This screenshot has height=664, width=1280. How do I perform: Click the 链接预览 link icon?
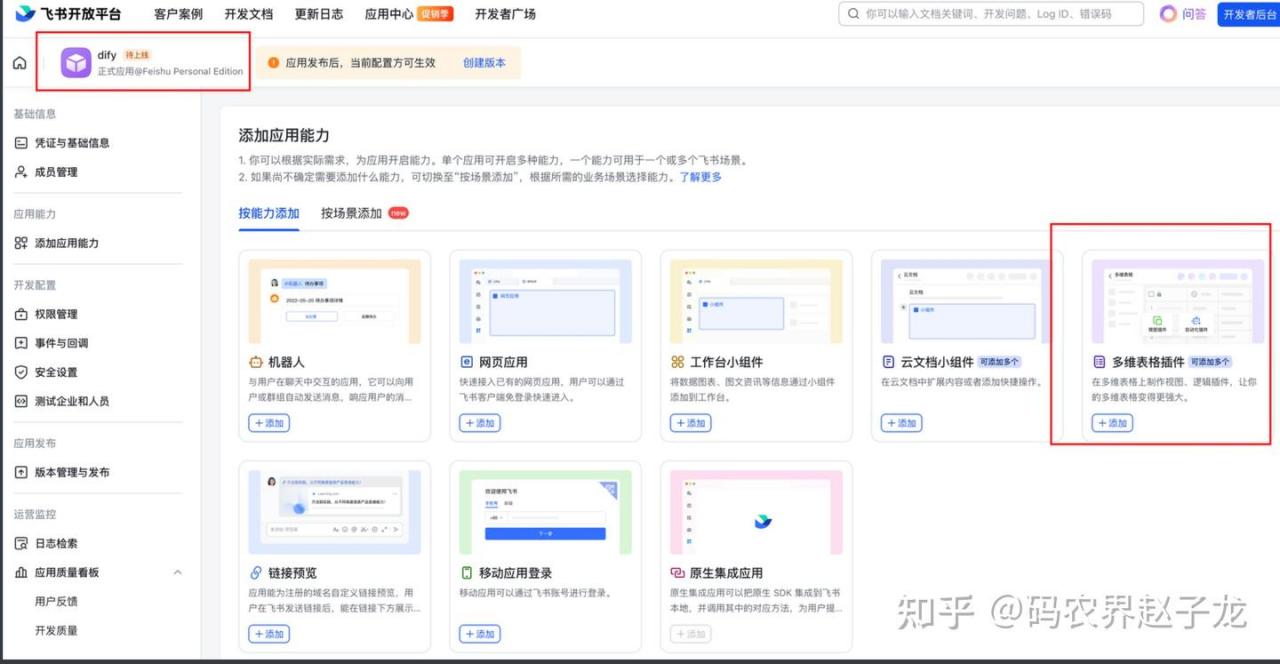(x=255, y=573)
